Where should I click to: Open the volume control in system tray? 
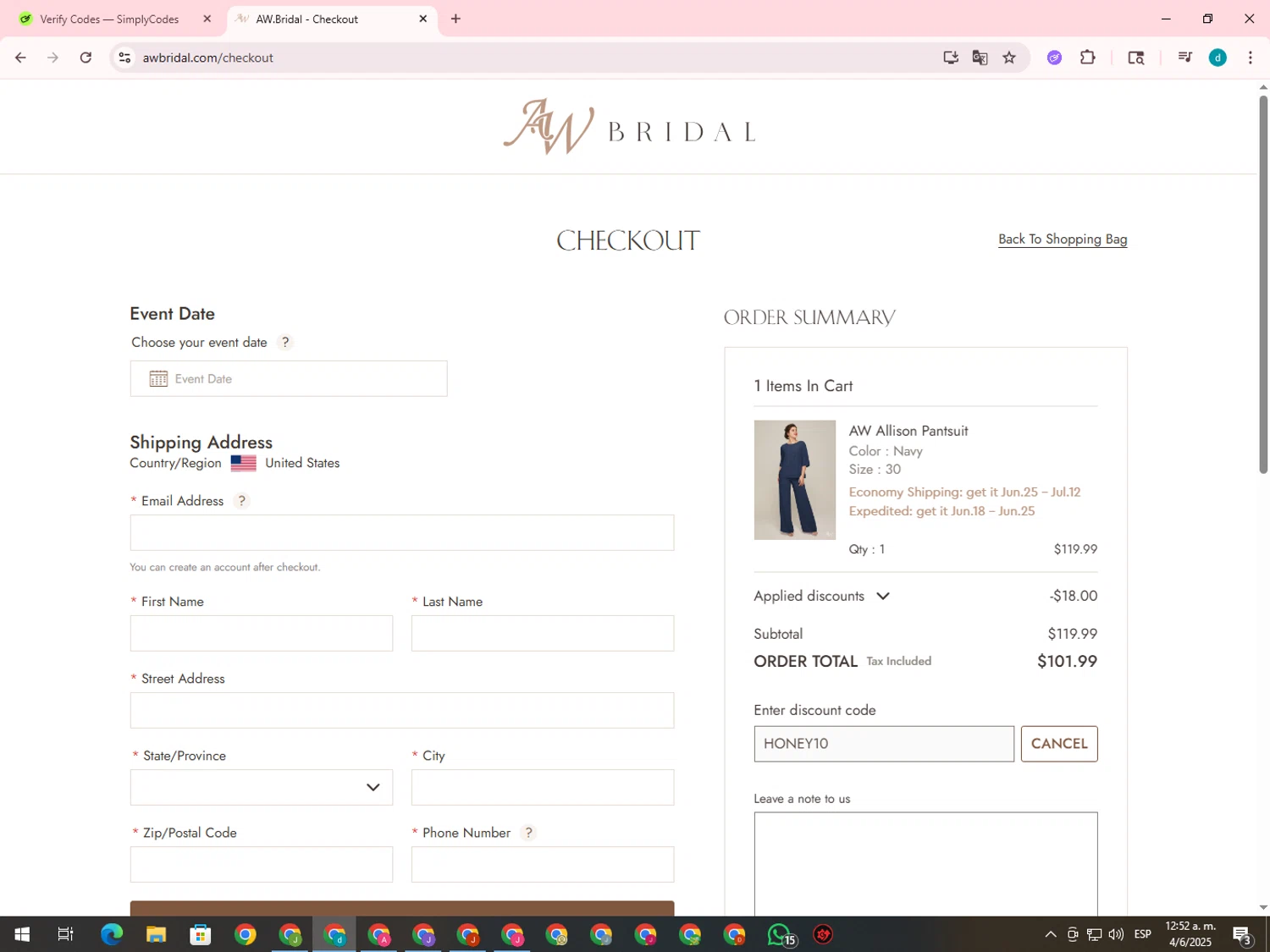click(x=1116, y=934)
